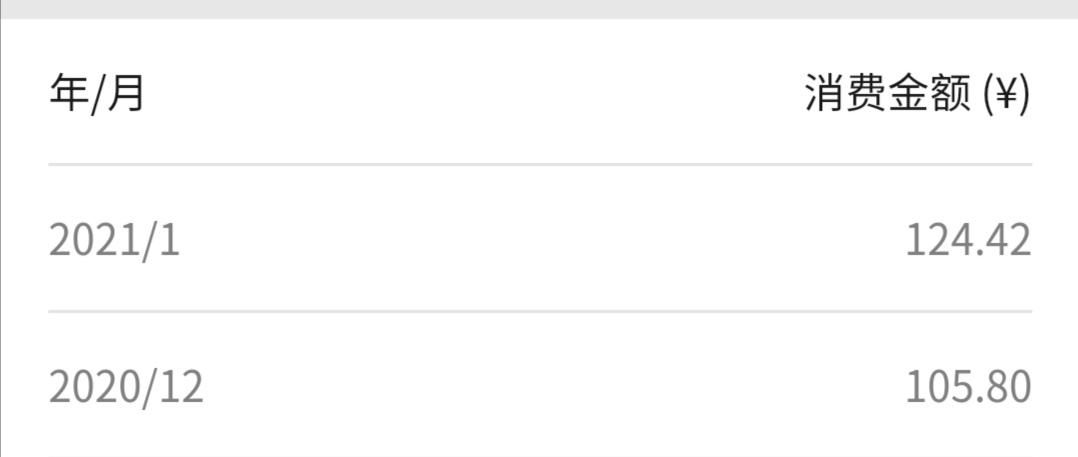Open the 2021/1 date entry

(x=114, y=241)
